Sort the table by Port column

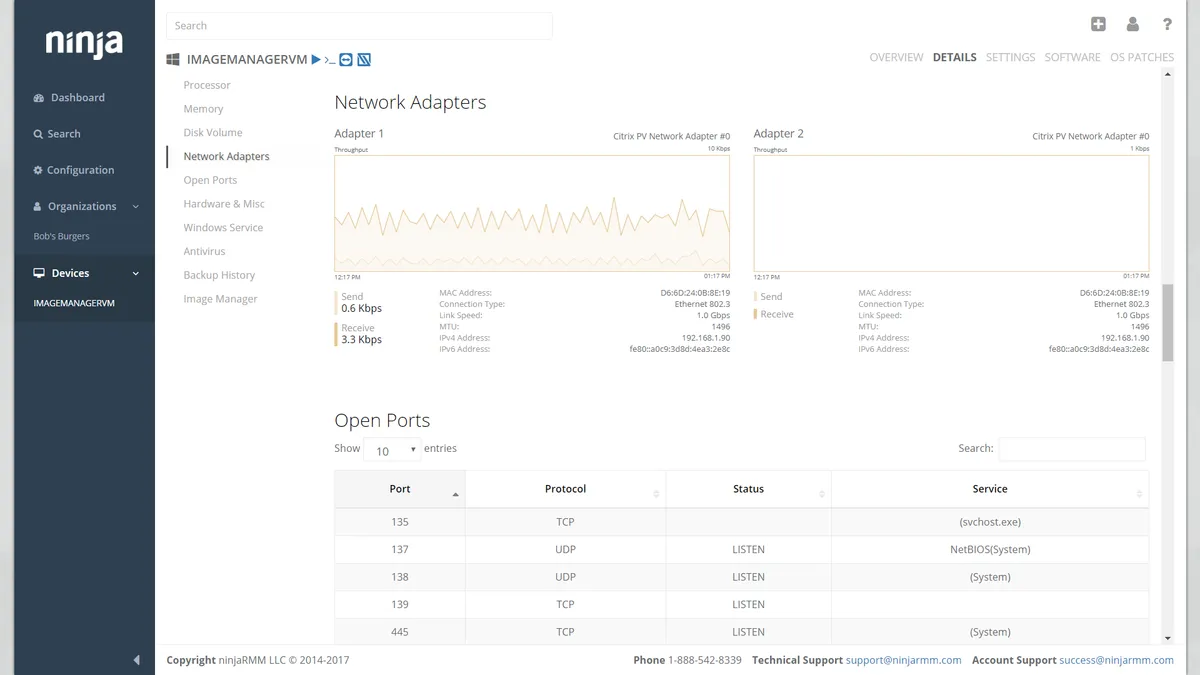coord(400,489)
